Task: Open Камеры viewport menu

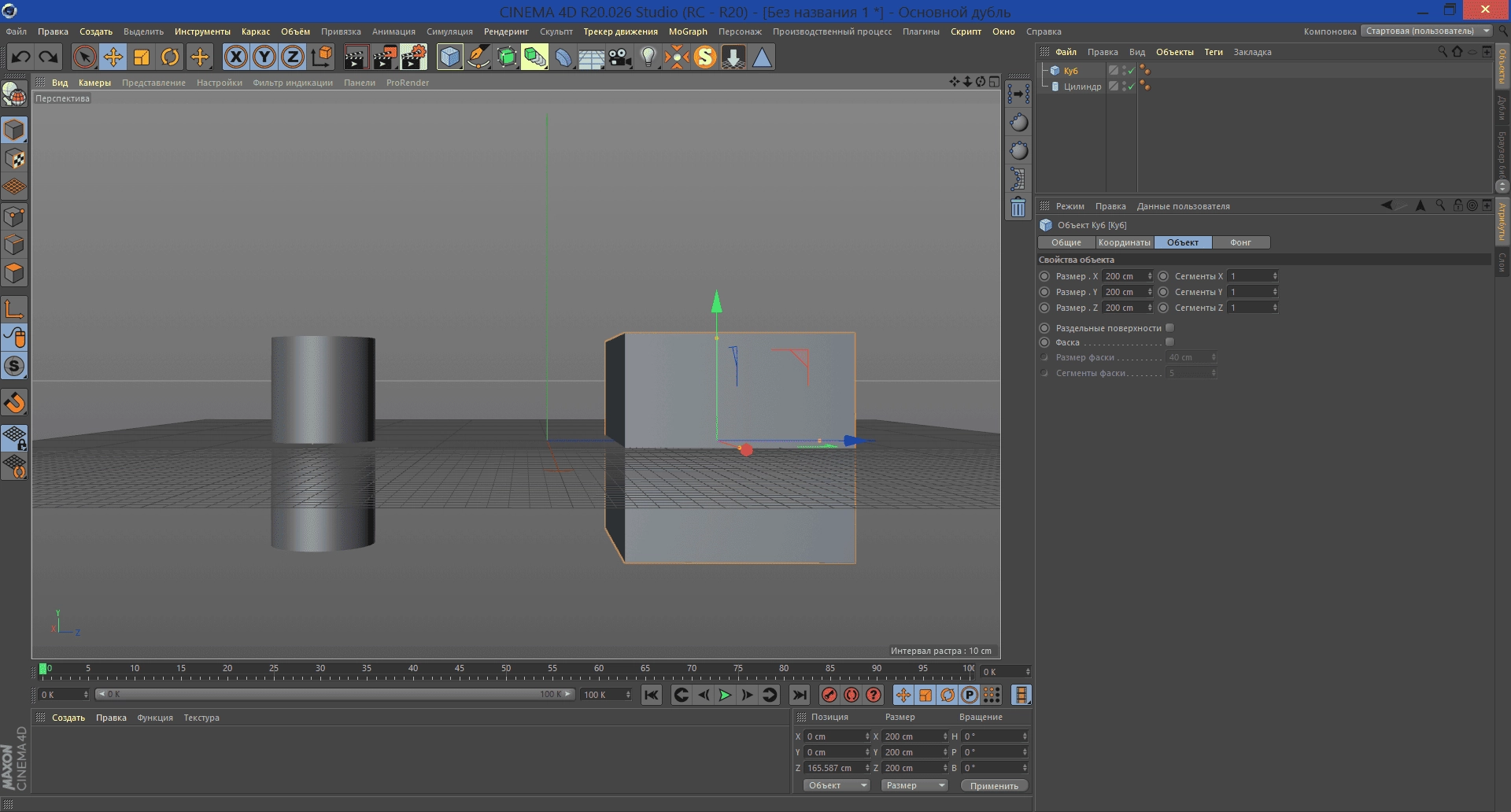Action: [94, 83]
